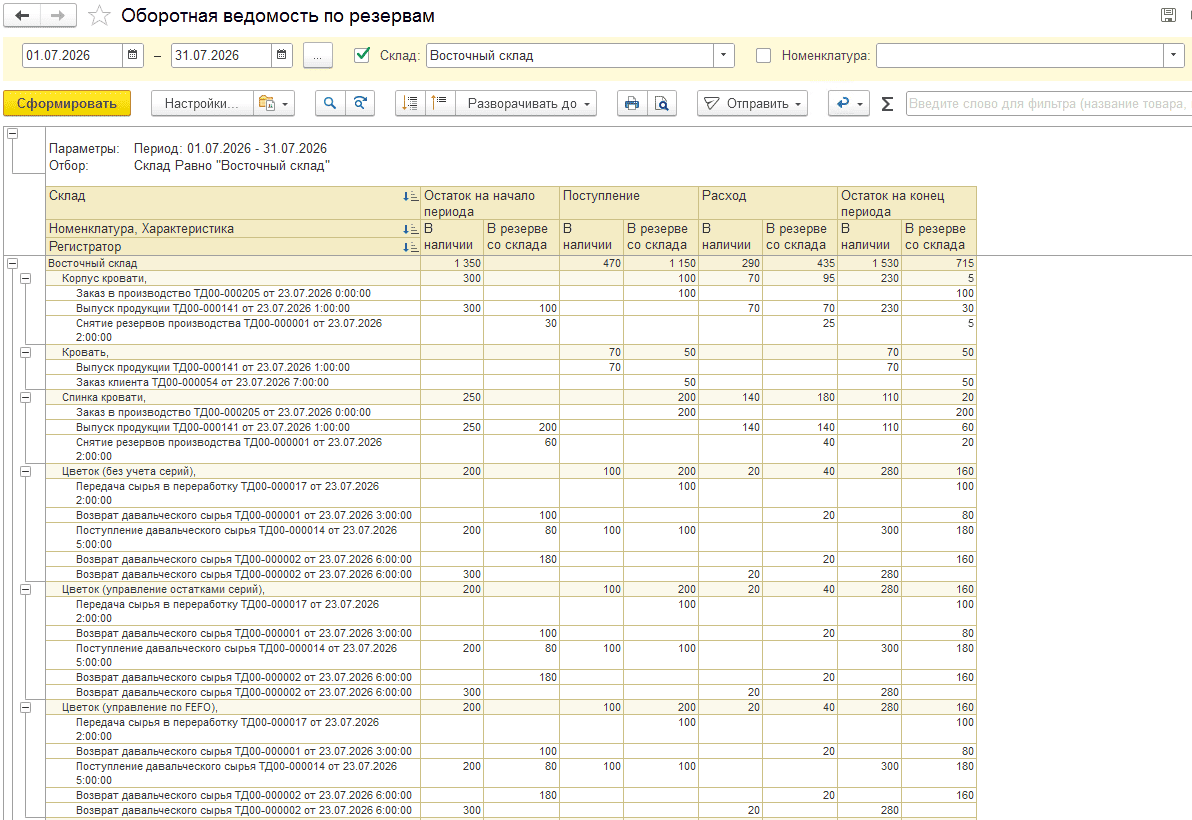Go back with the left arrow

tap(22, 15)
